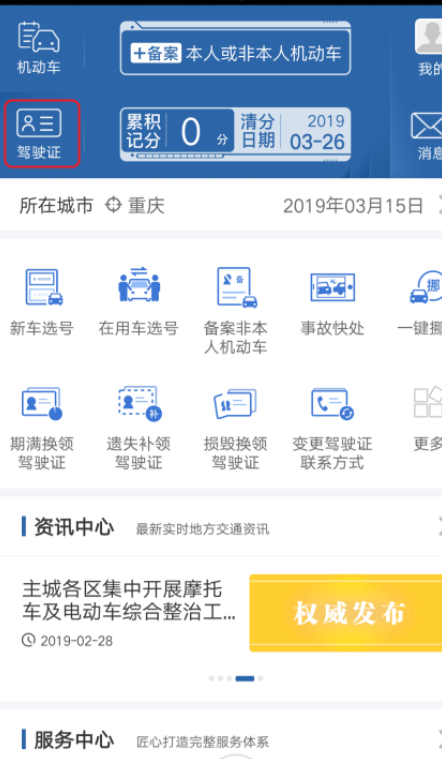Open 期满换领驾驶证 service
The height and width of the screenshot is (759, 442).
42,428
